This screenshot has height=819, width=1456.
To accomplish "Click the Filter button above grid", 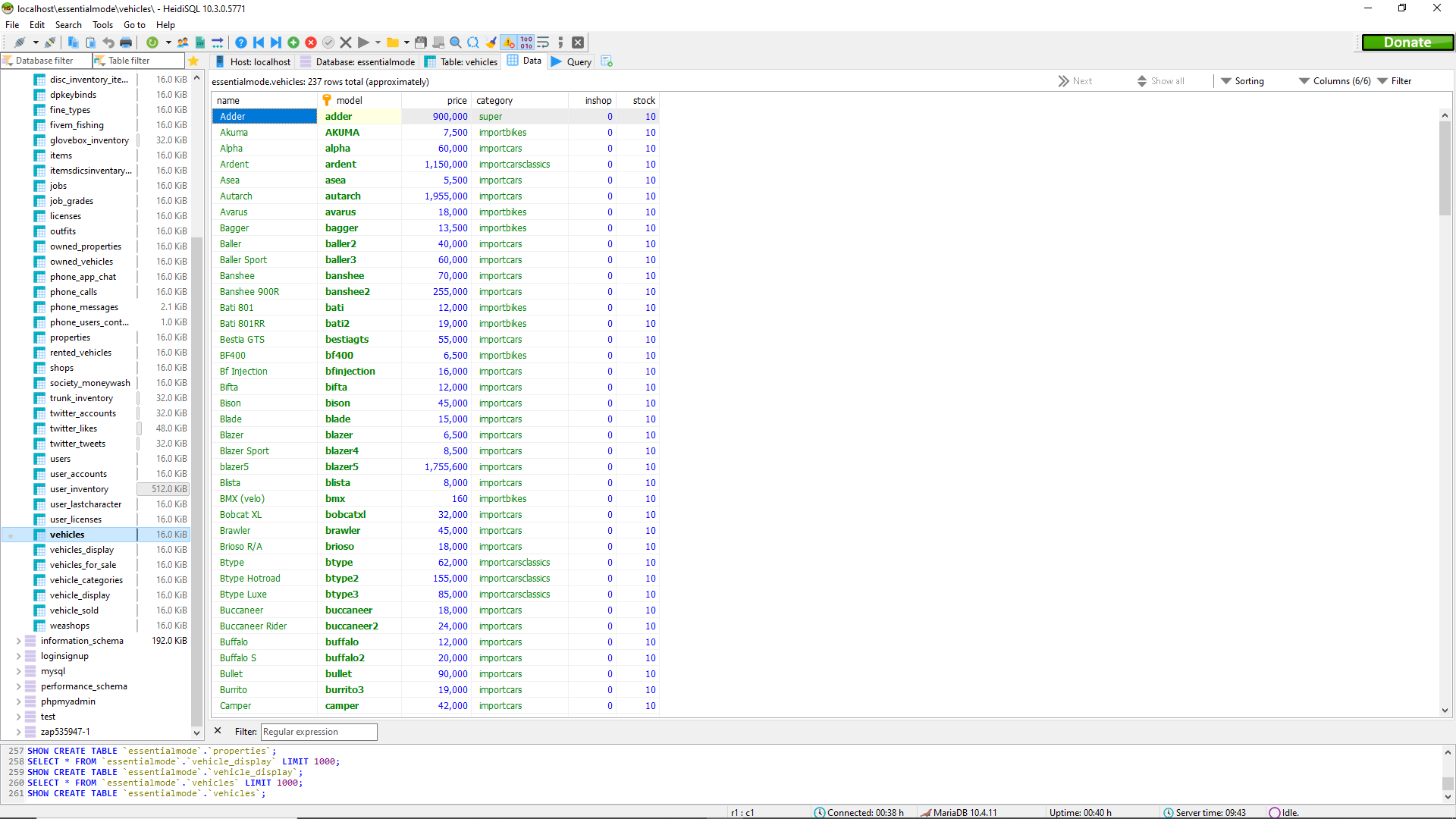I will tap(1394, 81).
